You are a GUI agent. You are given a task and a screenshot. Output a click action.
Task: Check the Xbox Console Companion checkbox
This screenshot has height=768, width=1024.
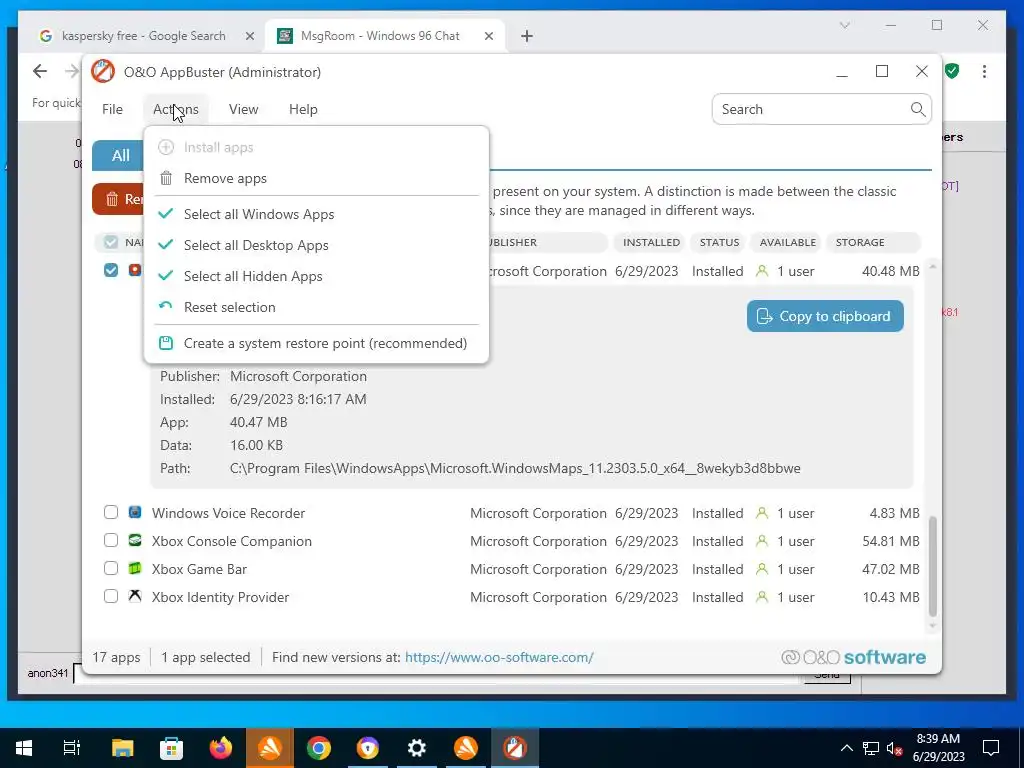tap(111, 540)
